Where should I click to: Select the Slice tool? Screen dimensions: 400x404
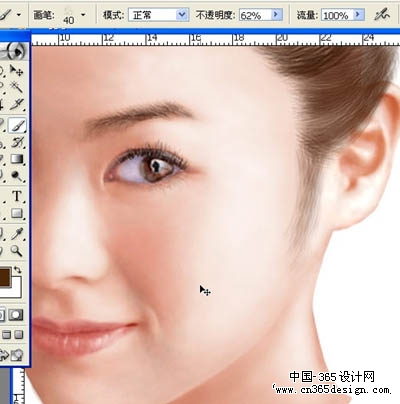click(16, 104)
